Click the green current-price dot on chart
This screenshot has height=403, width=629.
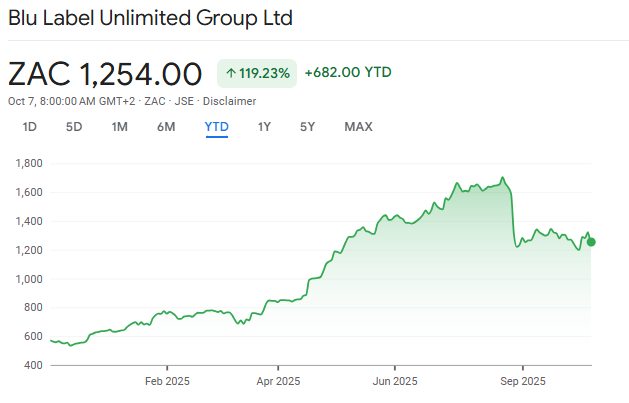(x=591, y=242)
